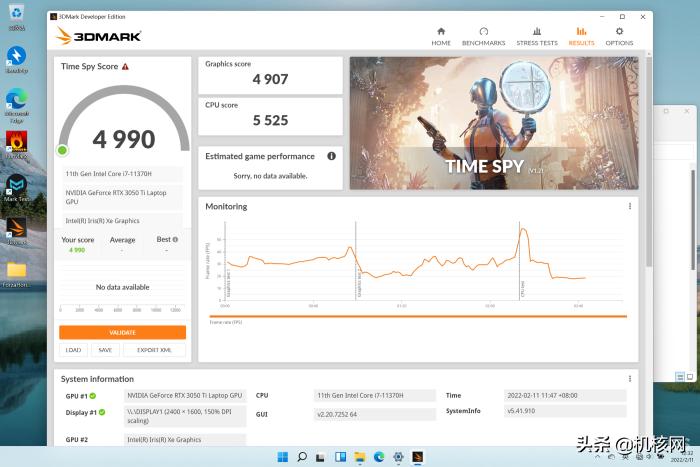Click the 3DMARK logo
The image size is (700, 467).
[x=99, y=36]
